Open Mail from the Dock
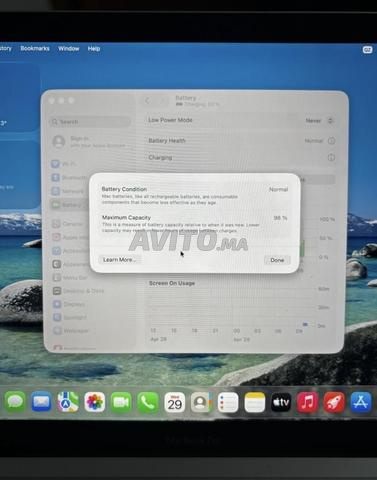377x480 pixels. (41, 402)
